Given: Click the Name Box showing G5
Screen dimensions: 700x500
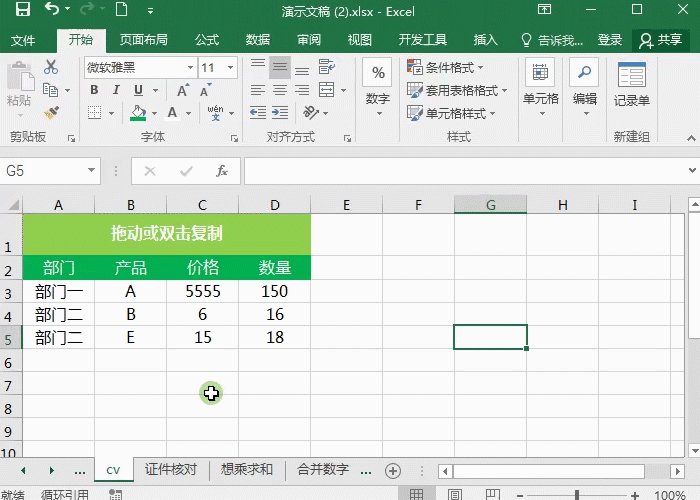Looking at the screenshot, I should tap(50, 171).
